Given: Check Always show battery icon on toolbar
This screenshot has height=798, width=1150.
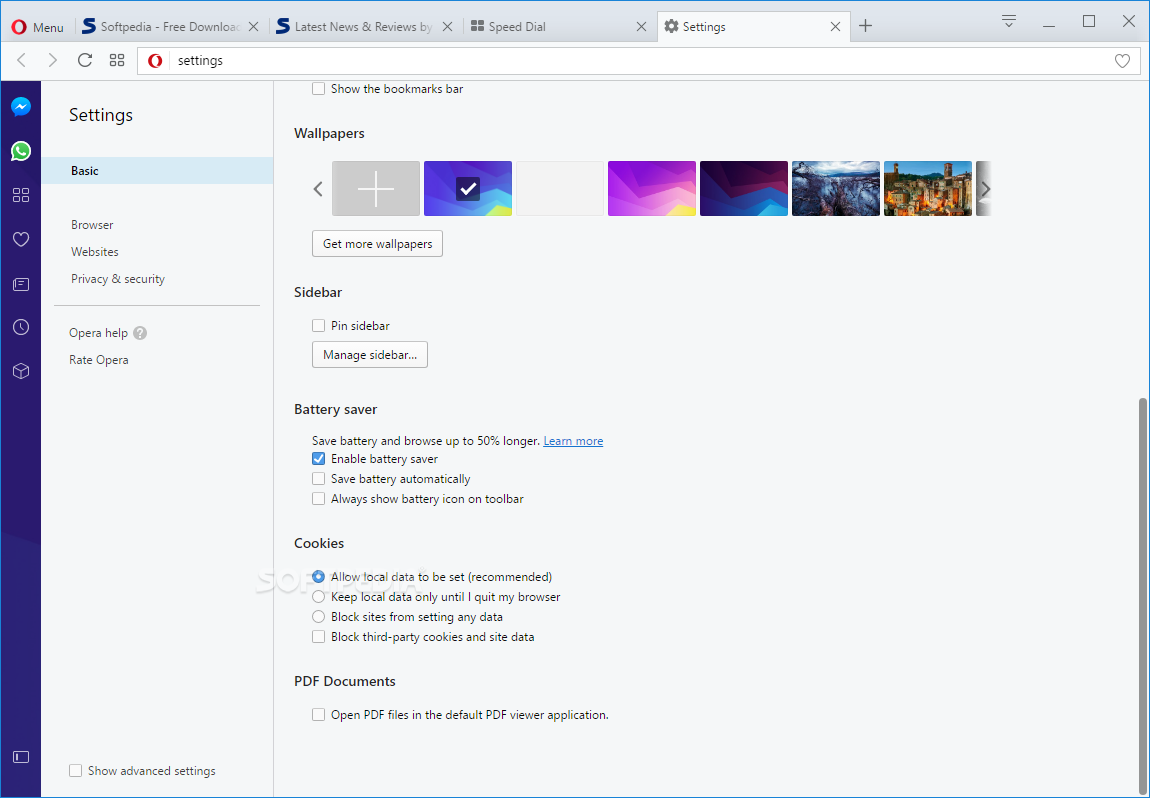Looking at the screenshot, I should tap(318, 499).
